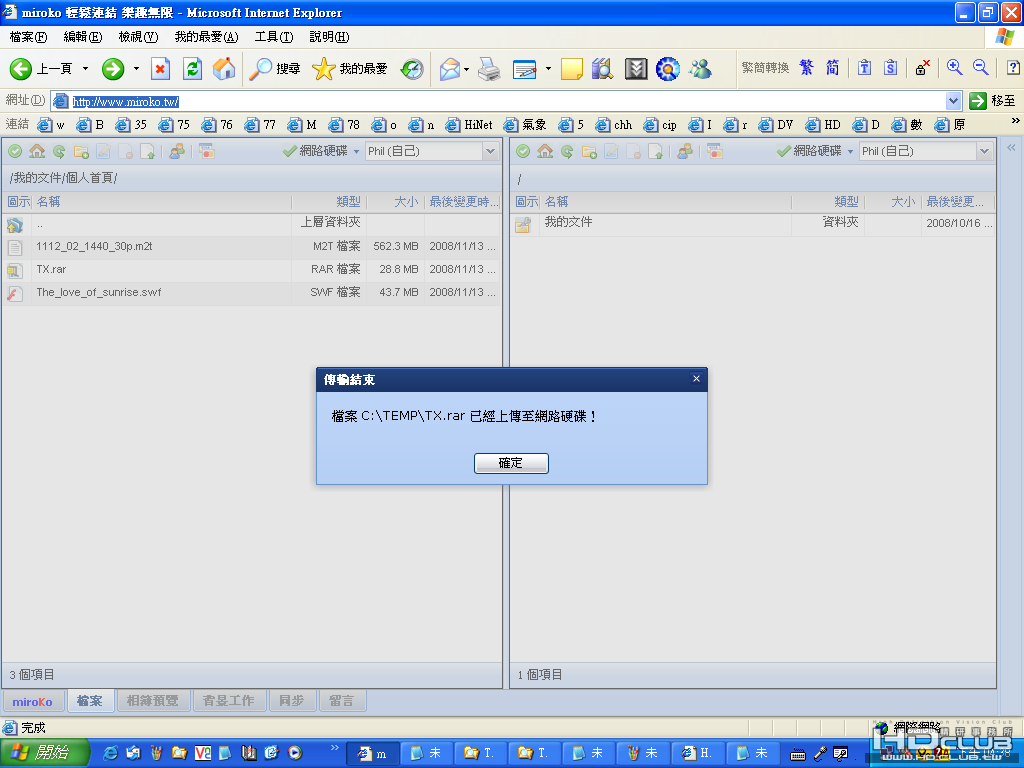Click left pane new folder icon
The width and height of the screenshot is (1024, 768).
pyautogui.click(x=81, y=152)
